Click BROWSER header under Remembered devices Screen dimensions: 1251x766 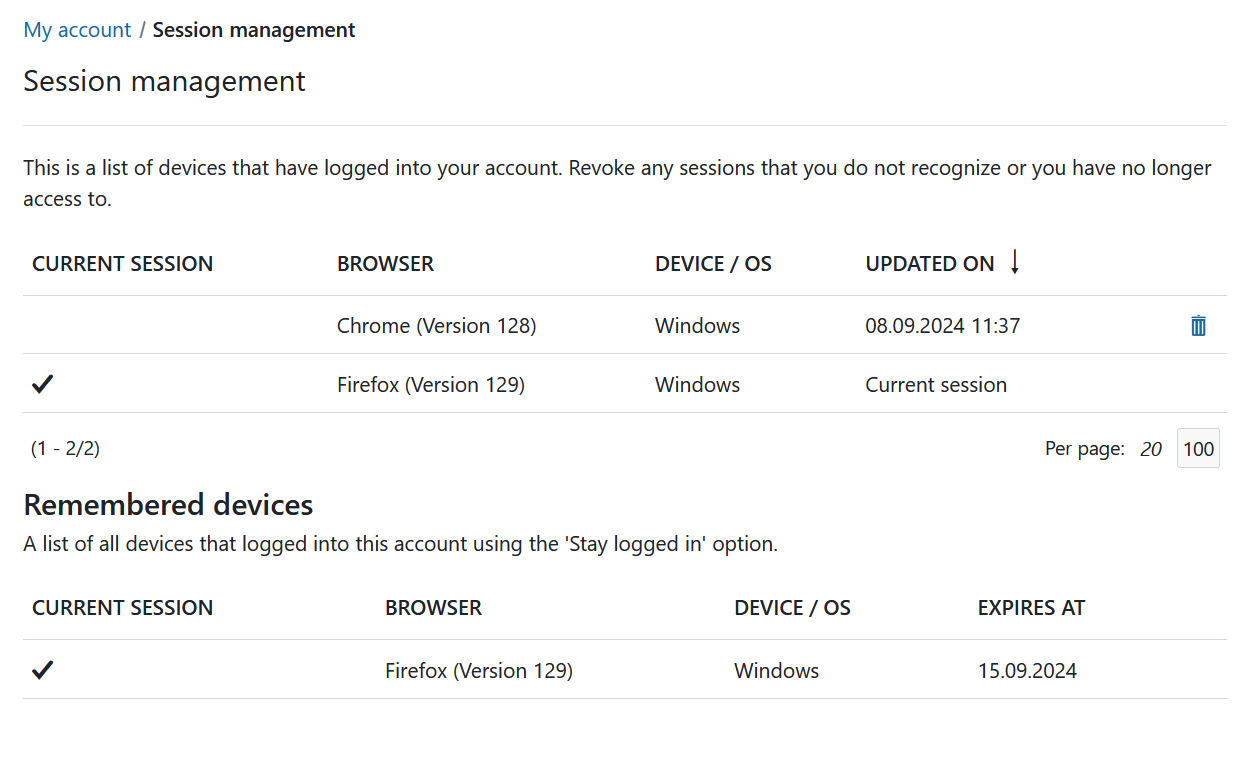coord(433,608)
